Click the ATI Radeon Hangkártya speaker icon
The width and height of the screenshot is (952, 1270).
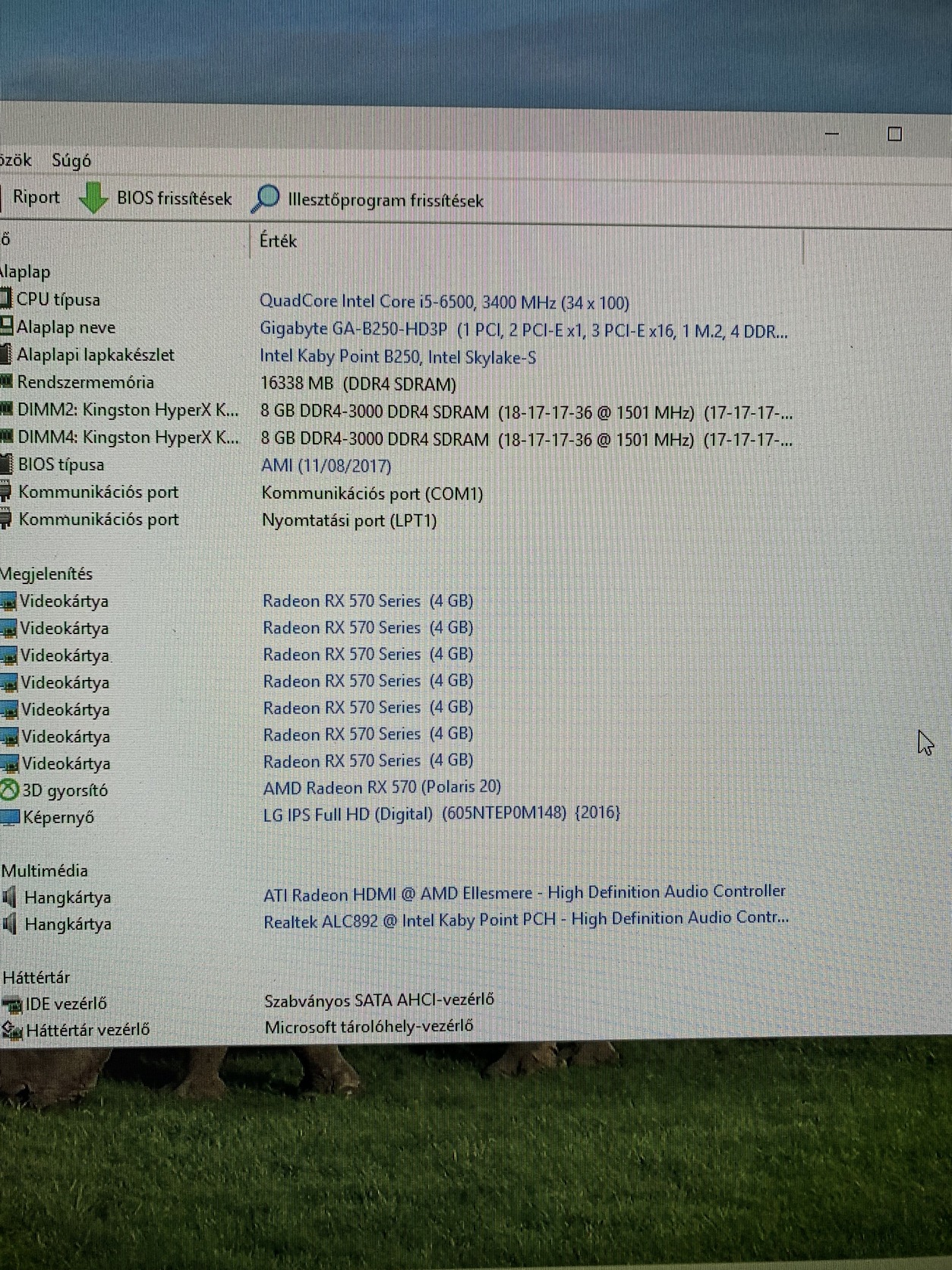click(10, 897)
